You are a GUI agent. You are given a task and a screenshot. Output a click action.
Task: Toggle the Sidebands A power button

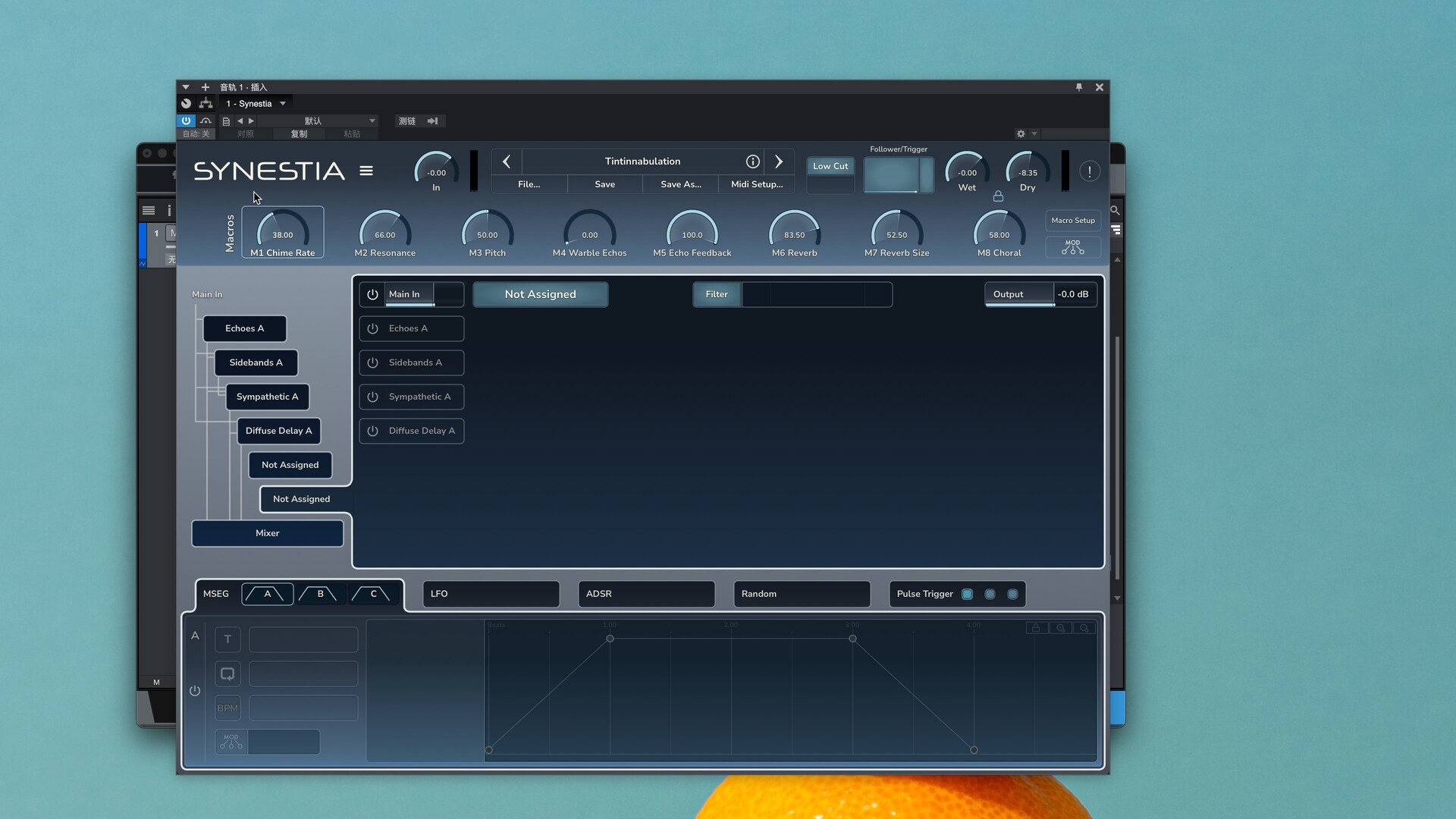pyautogui.click(x=372, y=362)
